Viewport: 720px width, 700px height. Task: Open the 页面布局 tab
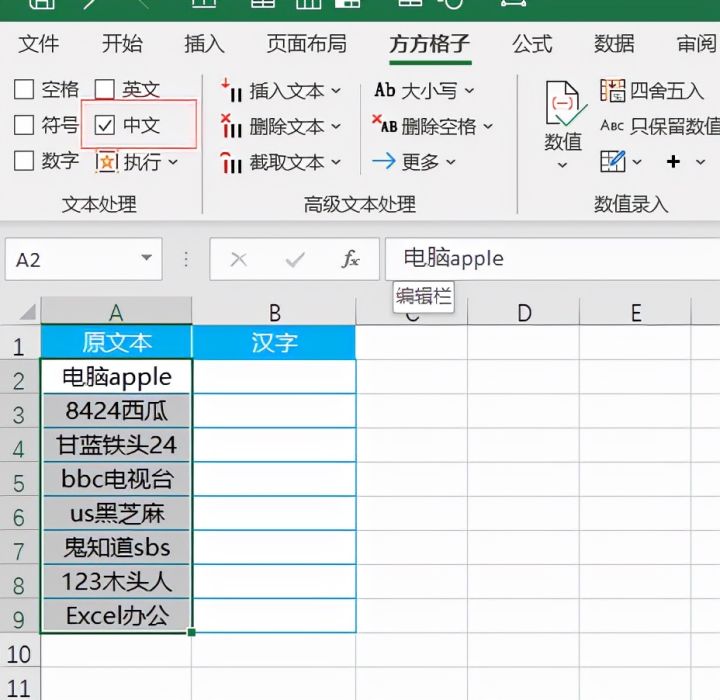(307, 44)
